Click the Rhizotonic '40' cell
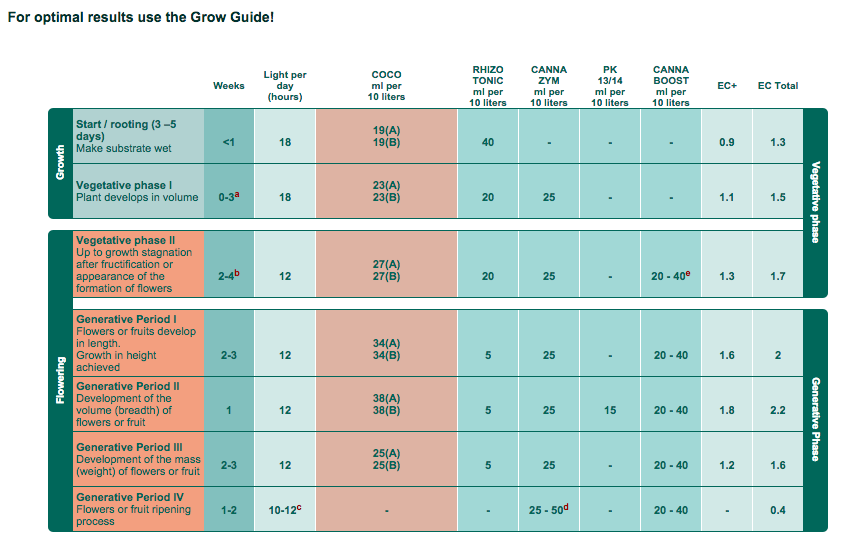Viewport: 867px width, 549px height. [x=488, y=136]
